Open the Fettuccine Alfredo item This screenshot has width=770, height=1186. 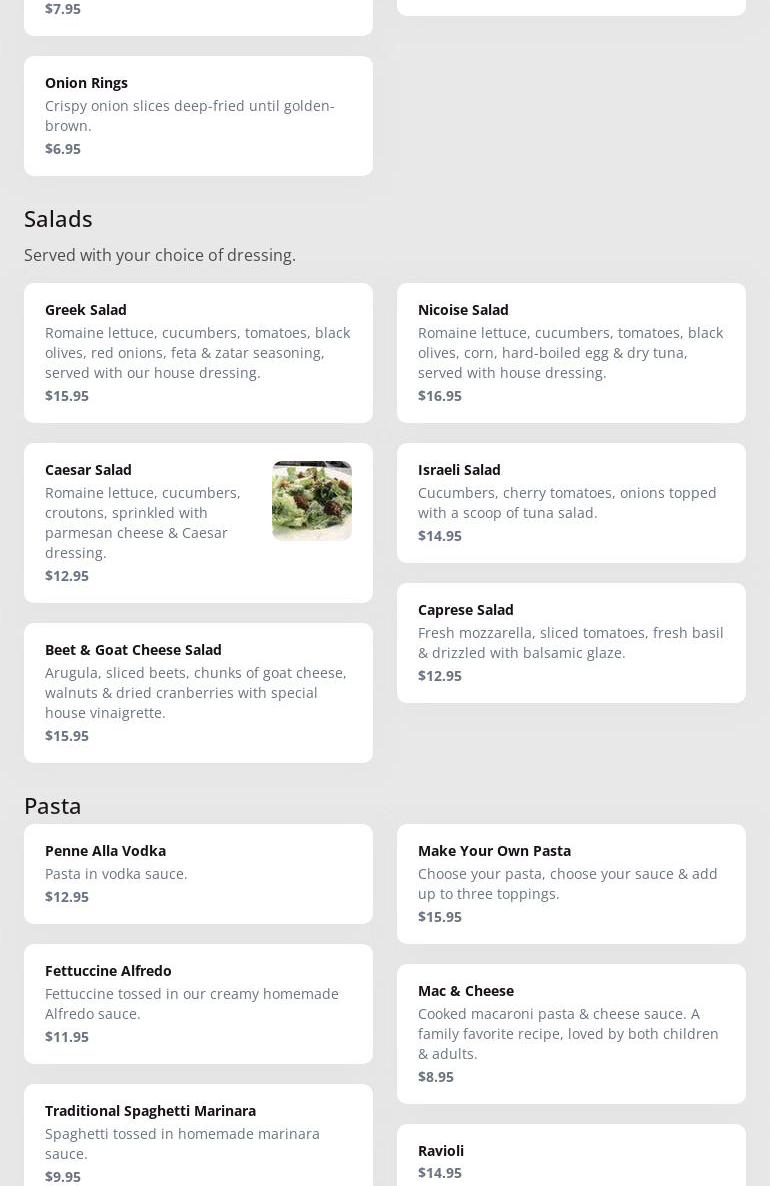click(x=198, y=1003)
